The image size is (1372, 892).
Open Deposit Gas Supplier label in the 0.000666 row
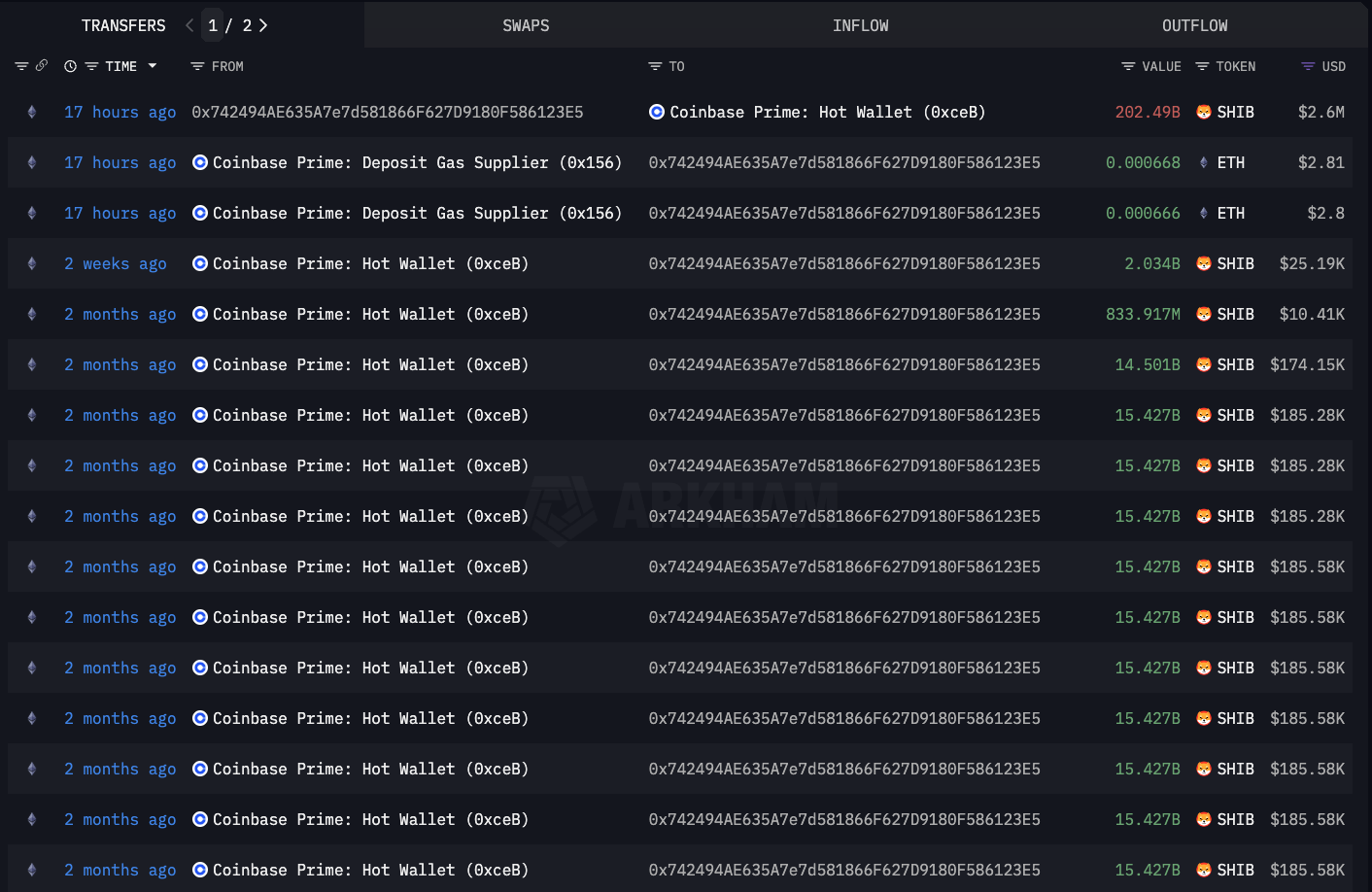point(417,213)
